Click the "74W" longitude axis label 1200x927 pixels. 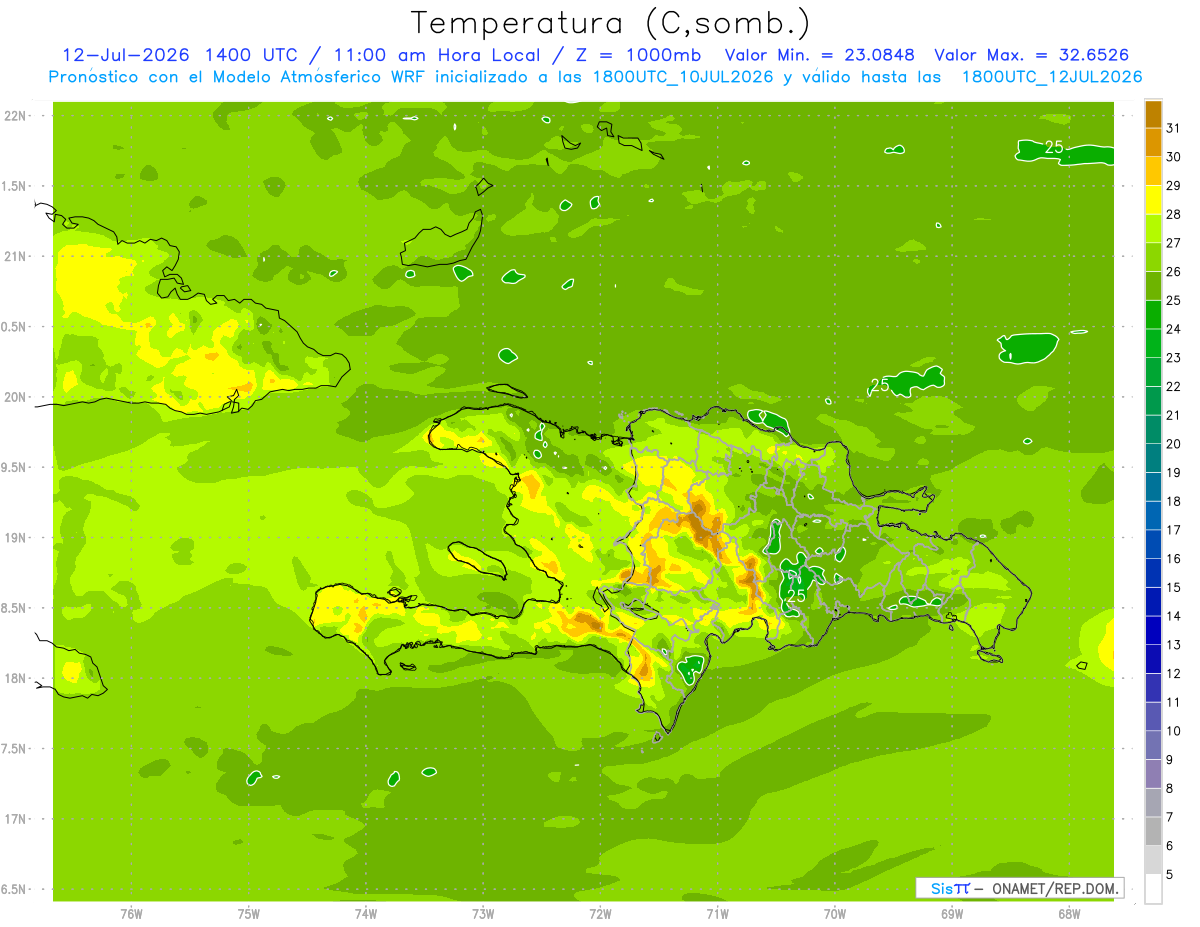click(366, 914)
